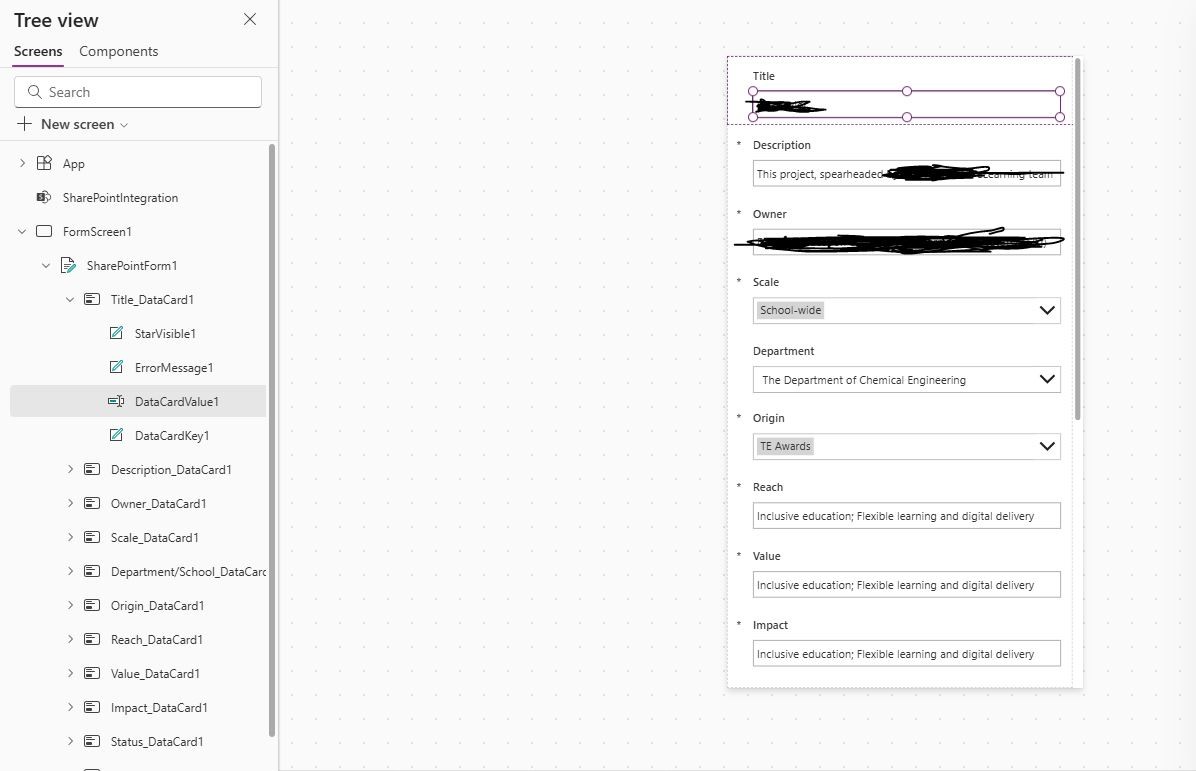The height and width of the screenshot is (771, 1196).
Task: Click the New screen button
Action: click(72, 124)
